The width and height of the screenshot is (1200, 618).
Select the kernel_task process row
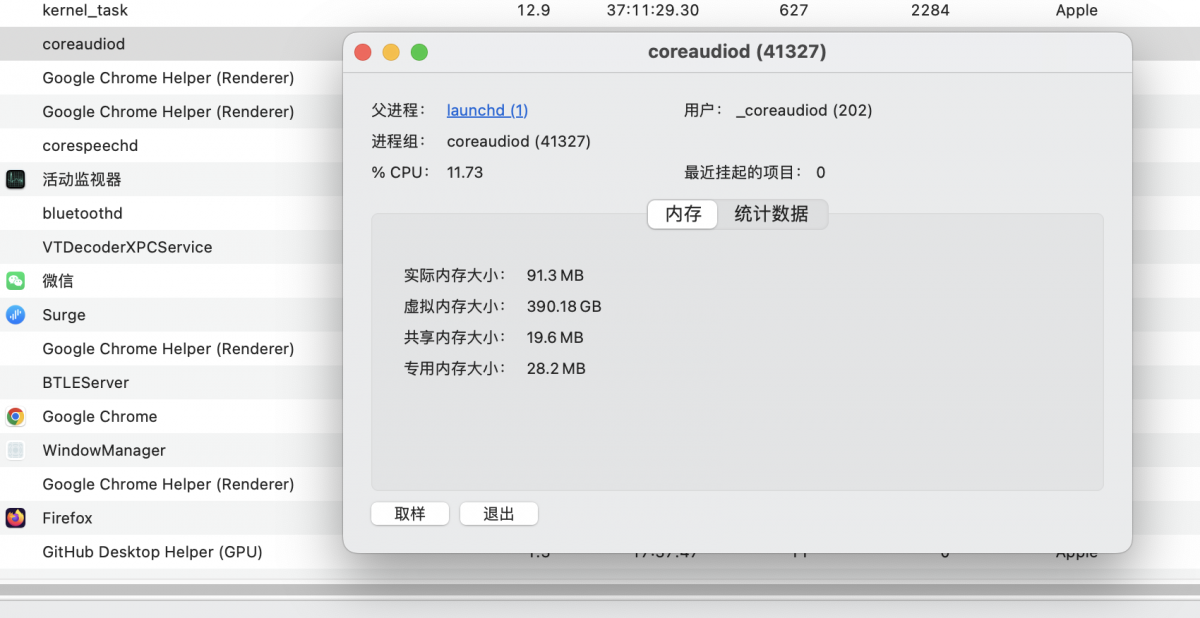[85, 11]
